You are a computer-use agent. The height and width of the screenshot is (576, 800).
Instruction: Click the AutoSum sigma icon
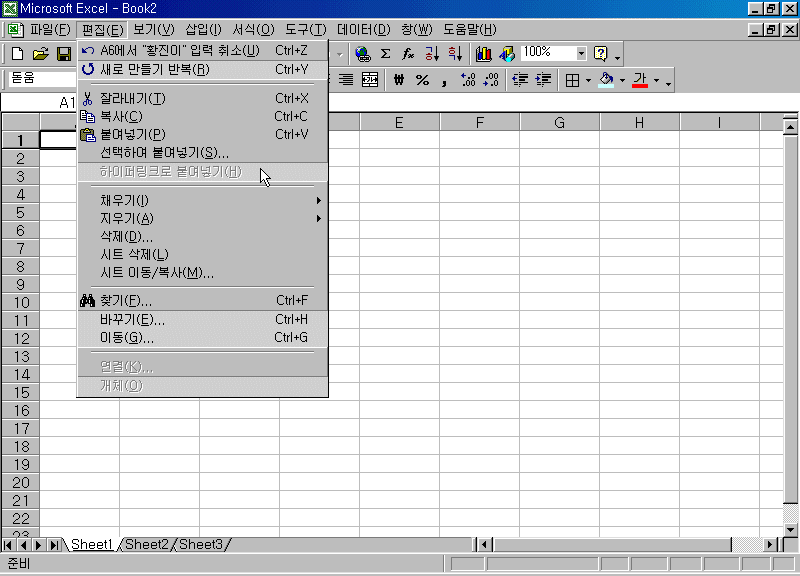[385, 54]
